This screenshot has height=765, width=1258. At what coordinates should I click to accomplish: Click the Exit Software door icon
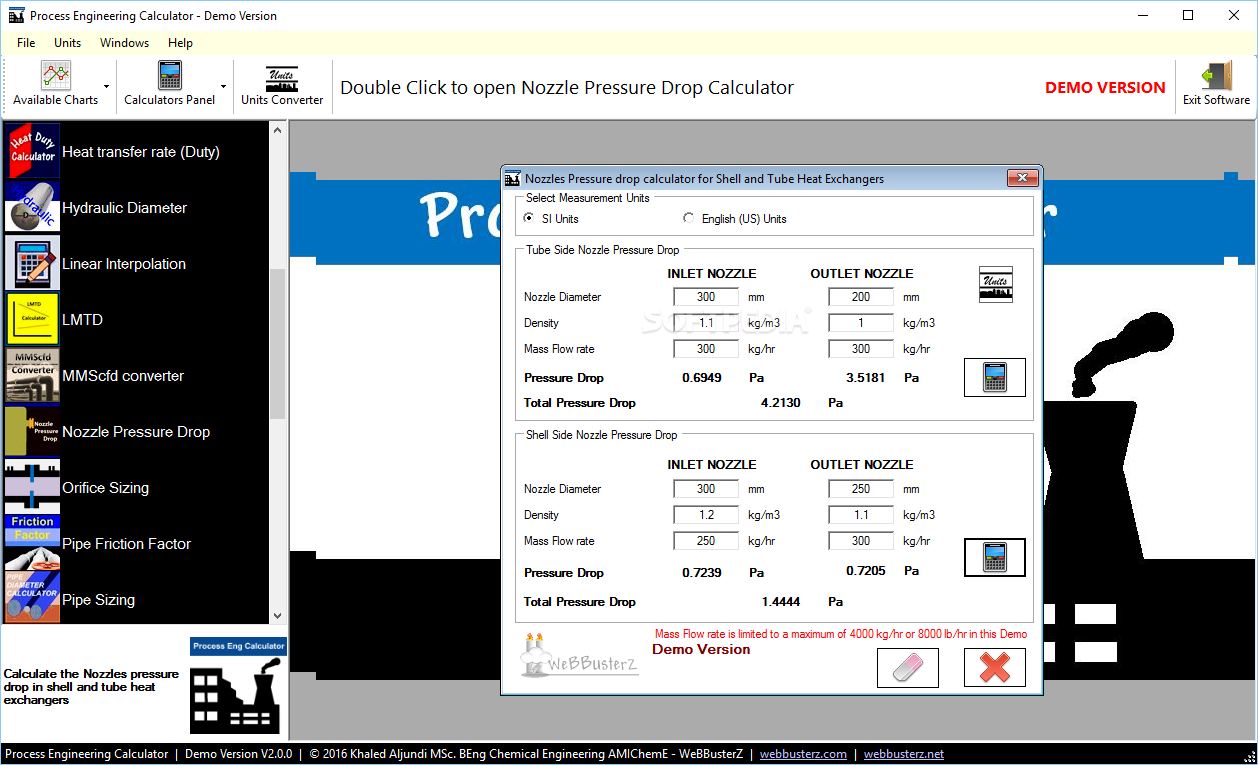1216,77
